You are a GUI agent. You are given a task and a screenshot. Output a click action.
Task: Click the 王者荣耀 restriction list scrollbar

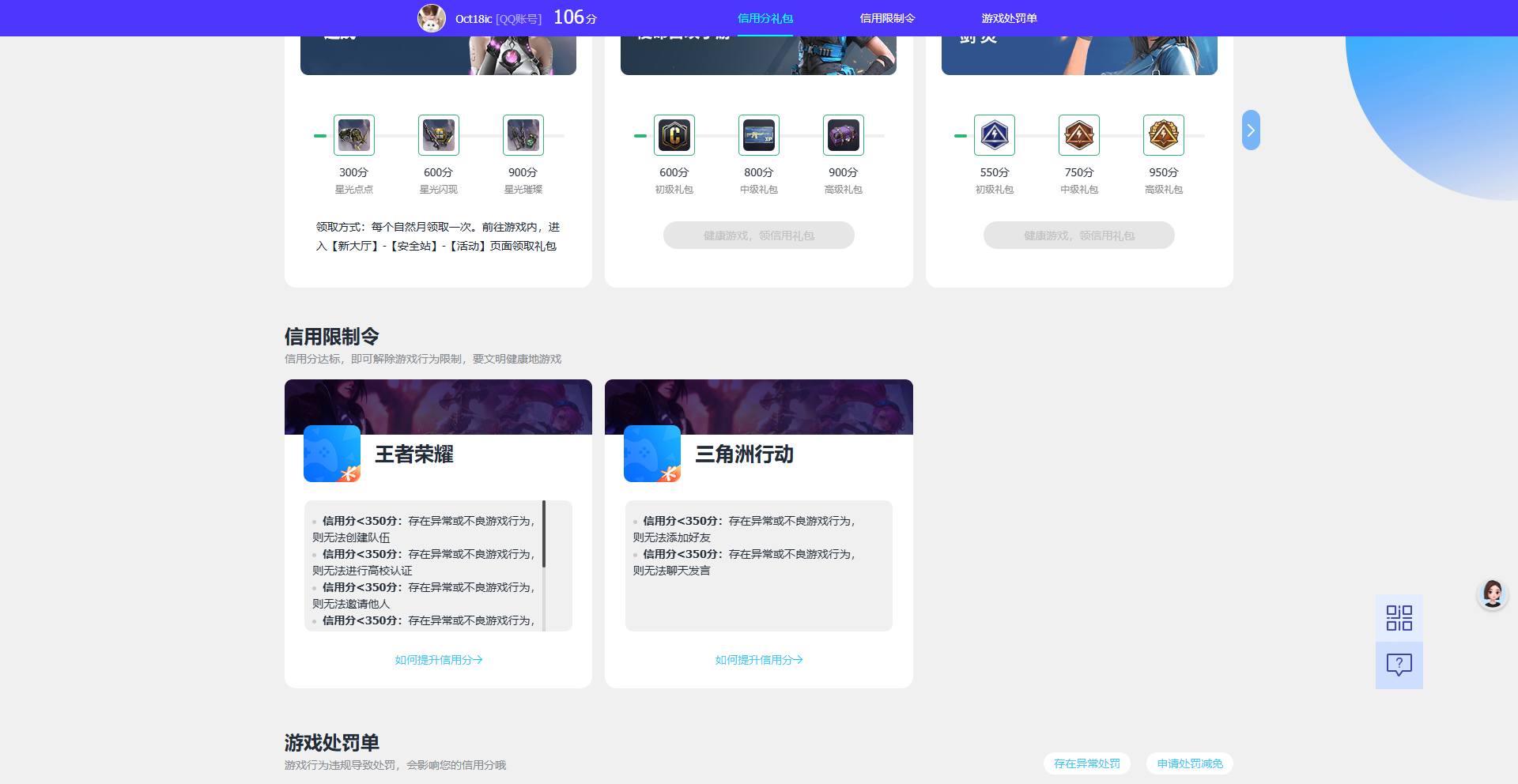(x=544, y=533)
